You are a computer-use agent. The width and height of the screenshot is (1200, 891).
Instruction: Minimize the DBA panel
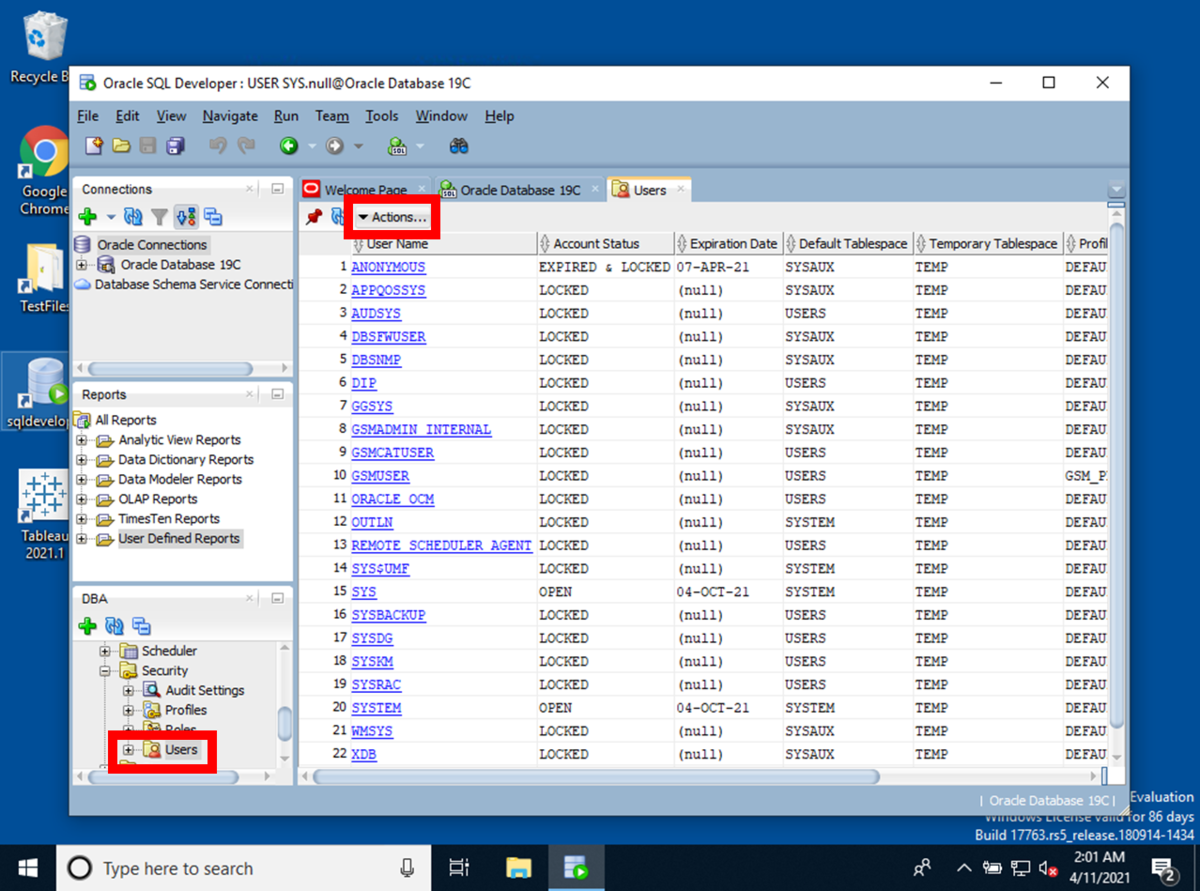click(278, 598)
